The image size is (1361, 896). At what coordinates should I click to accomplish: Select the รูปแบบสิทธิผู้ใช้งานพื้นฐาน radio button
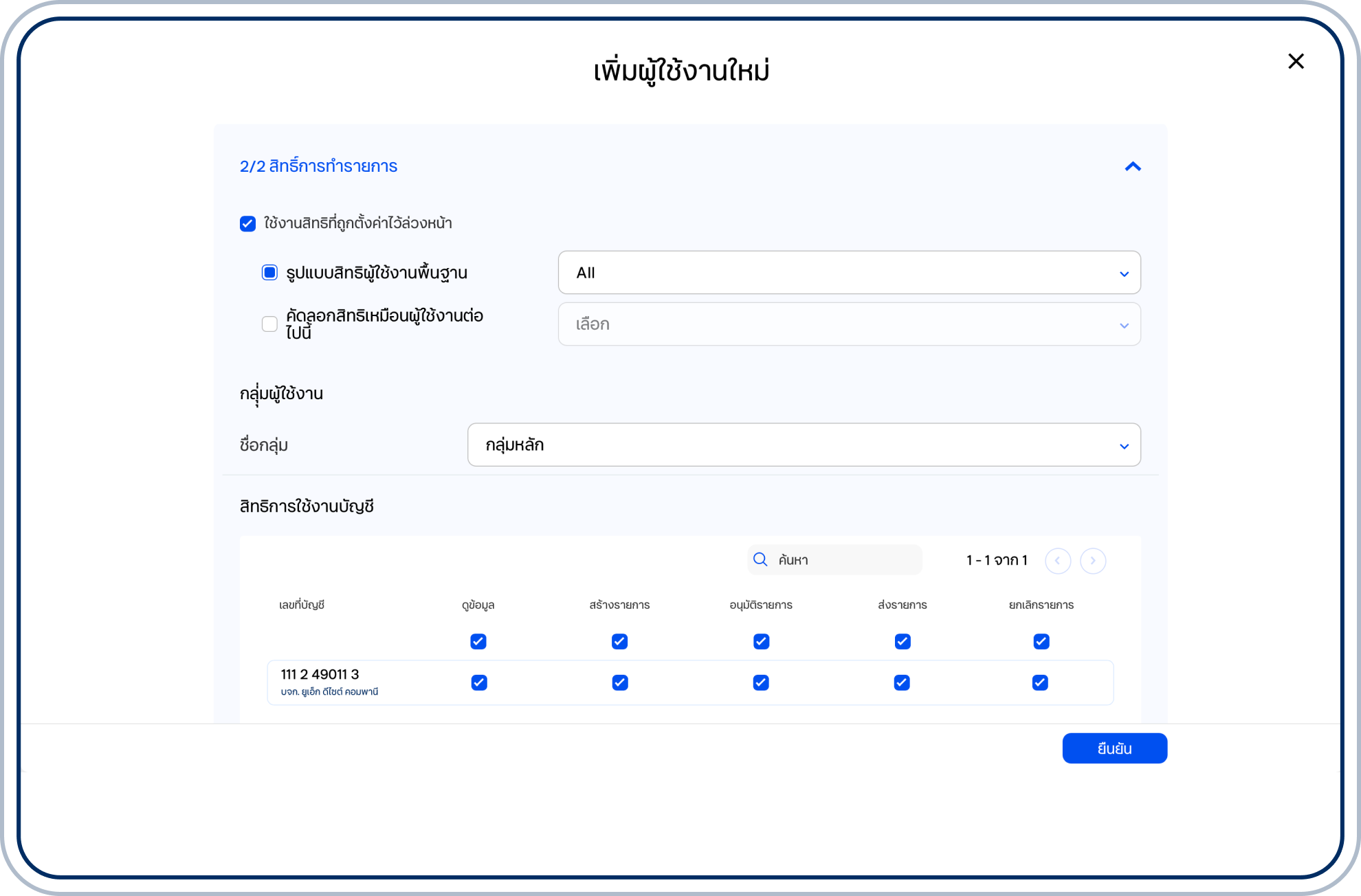269,273
